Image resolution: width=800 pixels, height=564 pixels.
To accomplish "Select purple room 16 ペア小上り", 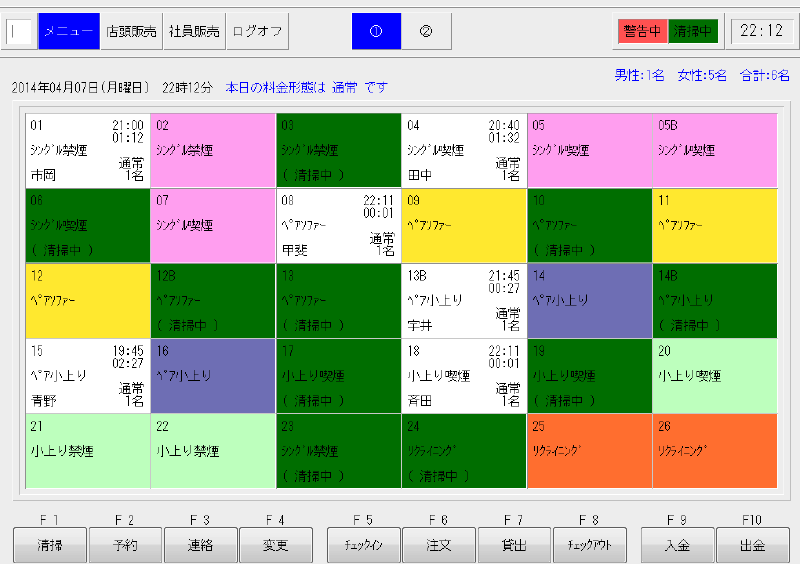I will (213, 376).
